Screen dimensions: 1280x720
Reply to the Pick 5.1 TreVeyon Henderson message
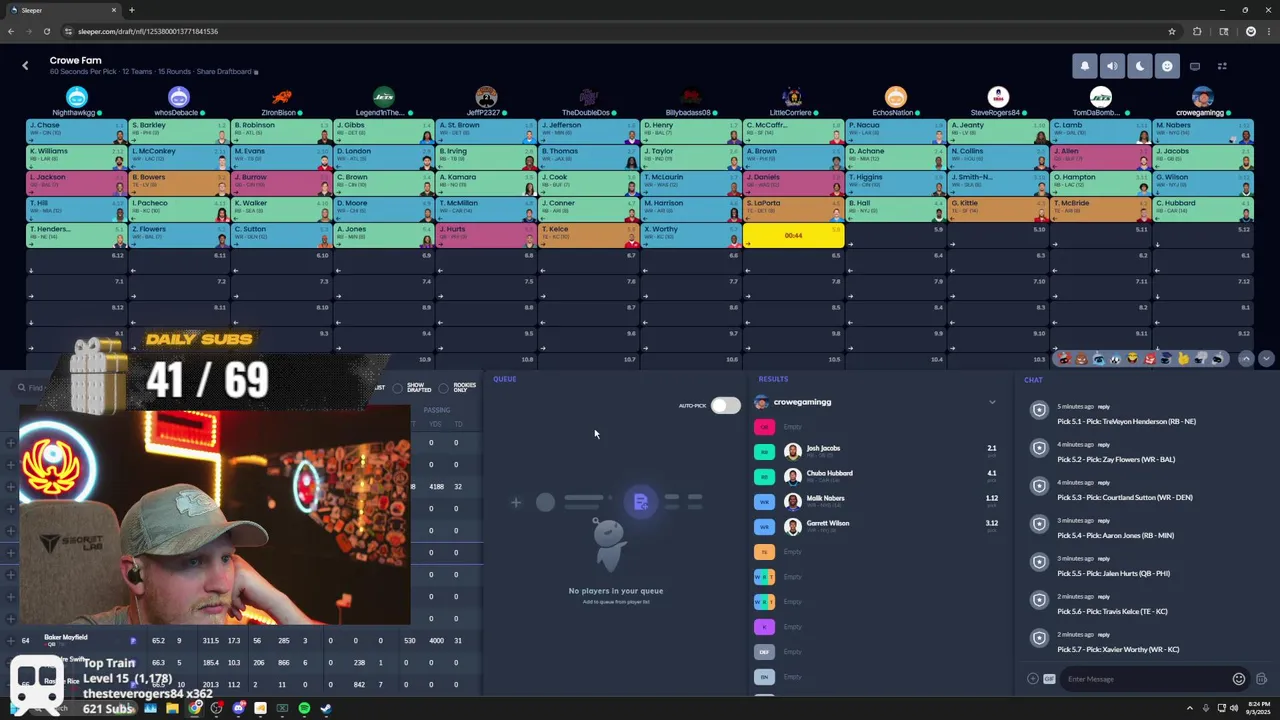(x=1104, y=407)
